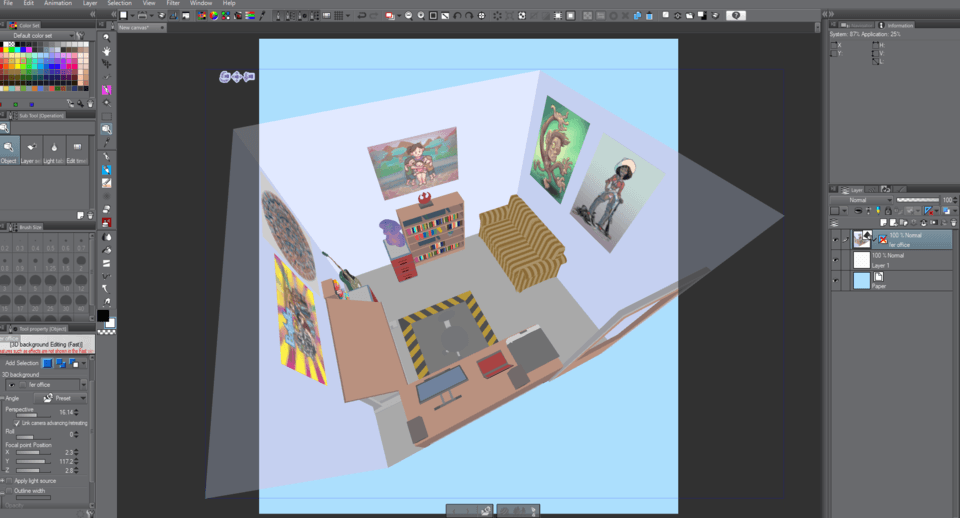Image resolution: width=960 pixels, height=518 pixels.
Task: Choose the Light table sub tool
Action: coord(54,151)
